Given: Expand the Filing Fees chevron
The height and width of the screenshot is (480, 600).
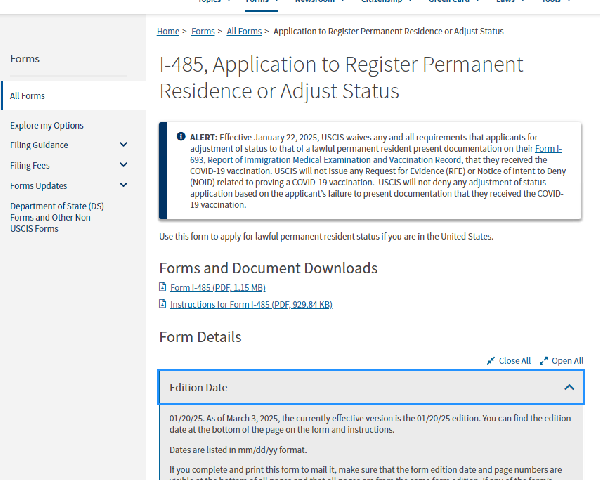Looking at the screenshot, I should (x=123, y=165).
